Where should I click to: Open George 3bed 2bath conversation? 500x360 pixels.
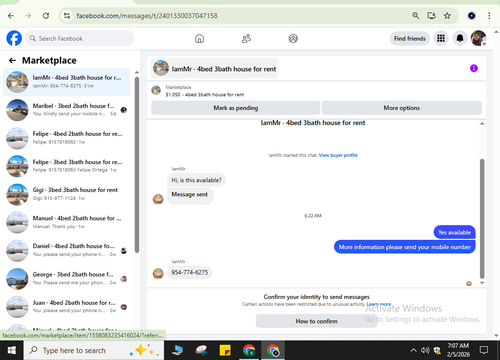tap(67, 279)
